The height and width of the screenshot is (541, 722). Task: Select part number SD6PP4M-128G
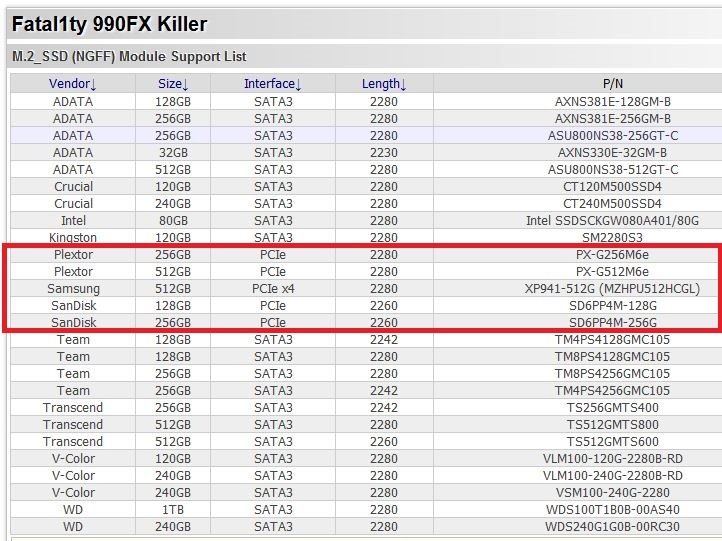[x=612, y=306]
